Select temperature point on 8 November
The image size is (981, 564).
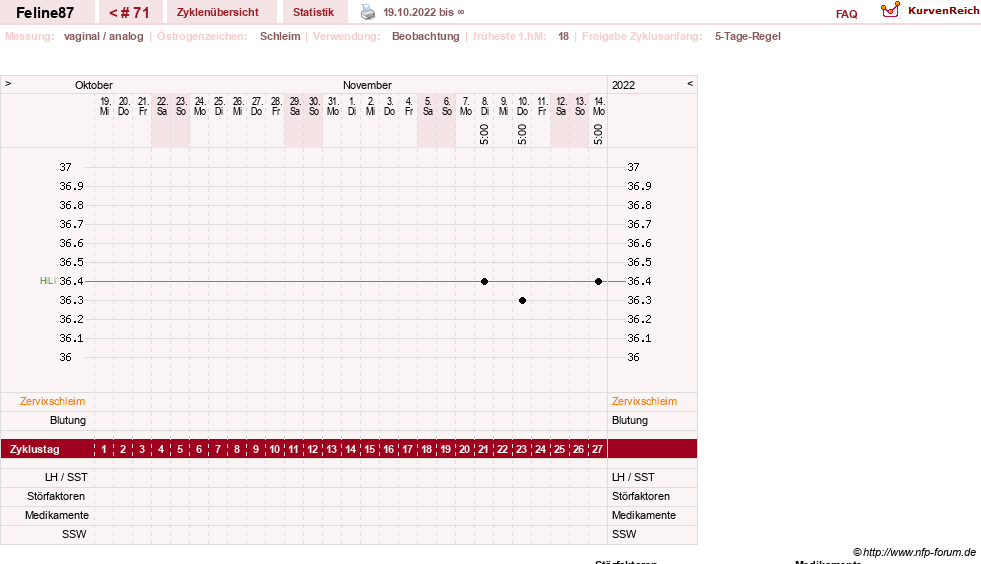484,282
